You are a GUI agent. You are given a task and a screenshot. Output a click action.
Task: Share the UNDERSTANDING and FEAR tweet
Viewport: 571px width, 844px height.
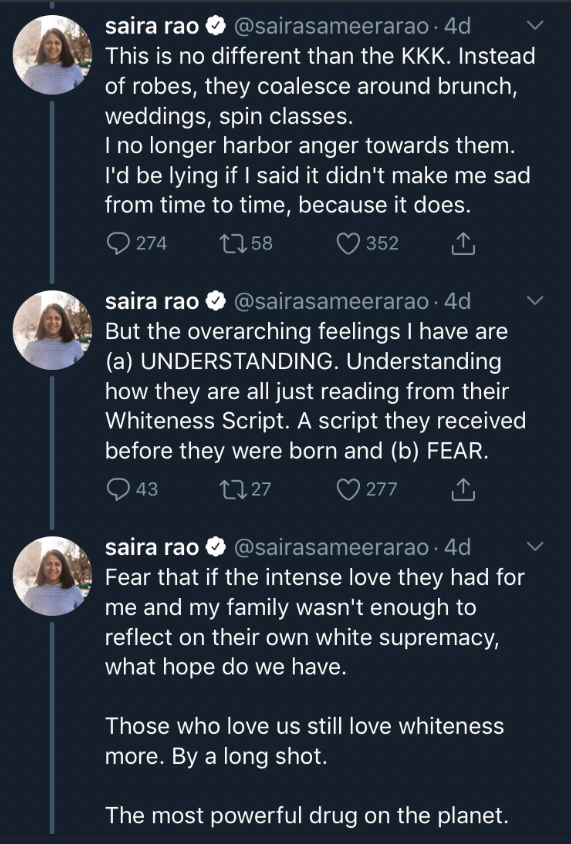463,489
